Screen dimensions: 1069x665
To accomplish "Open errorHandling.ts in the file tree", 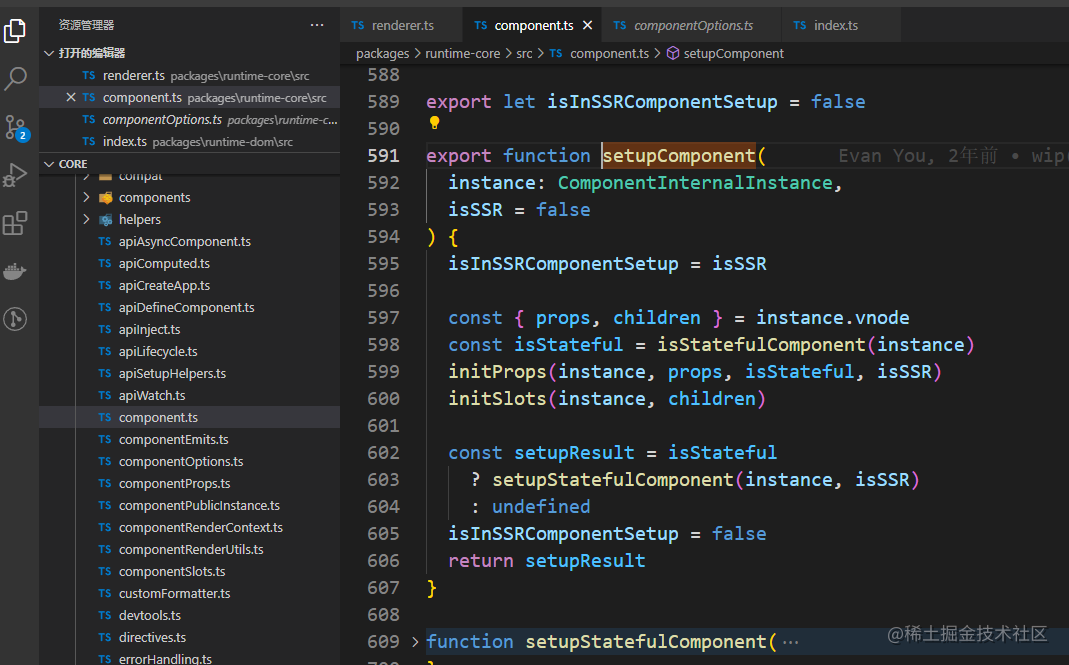I will (190, 658).
